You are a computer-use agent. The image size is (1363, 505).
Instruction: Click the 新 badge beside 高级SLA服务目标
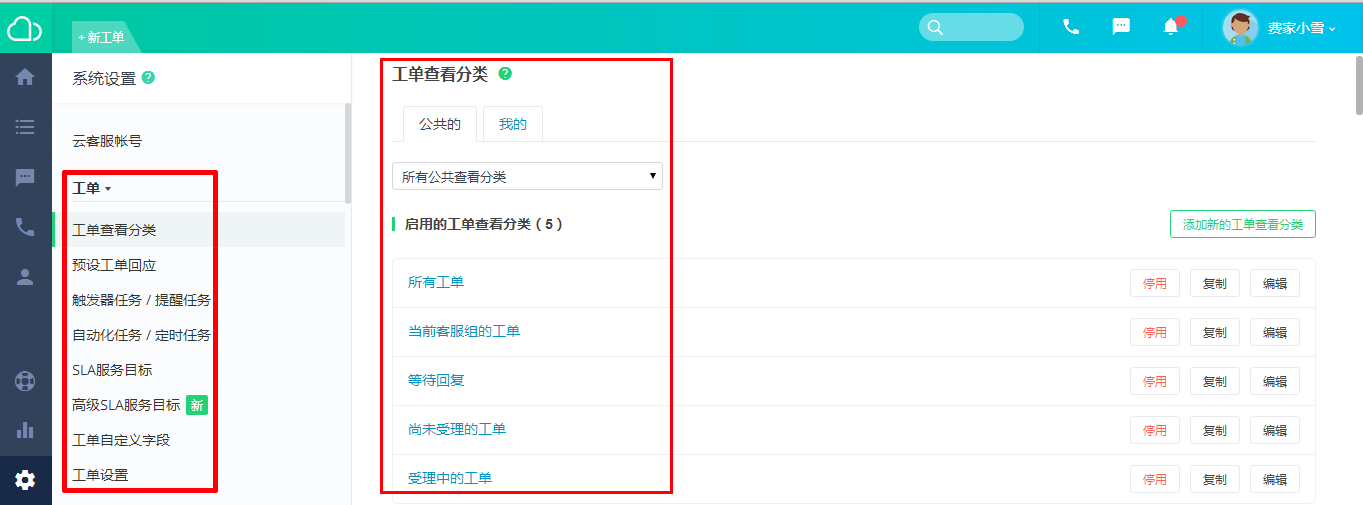point(197,405)
